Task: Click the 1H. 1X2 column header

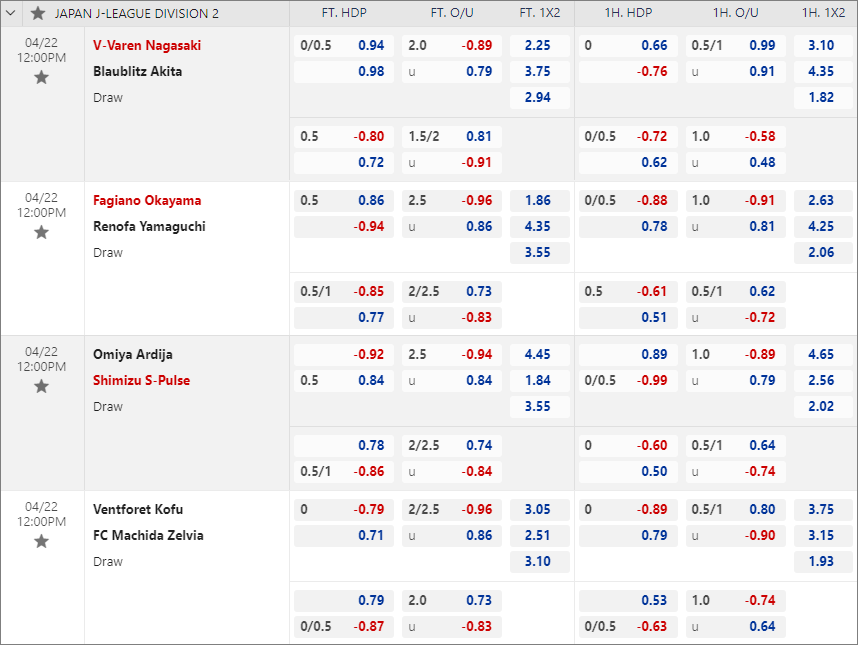Action: 824,13
